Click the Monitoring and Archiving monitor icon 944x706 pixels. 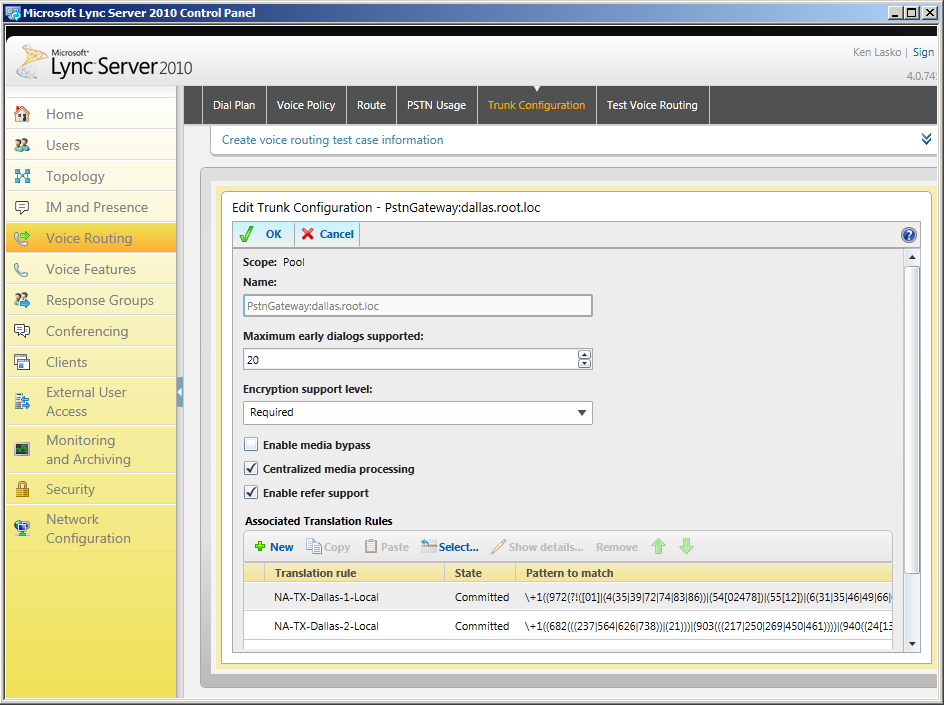tap(22, 449)
